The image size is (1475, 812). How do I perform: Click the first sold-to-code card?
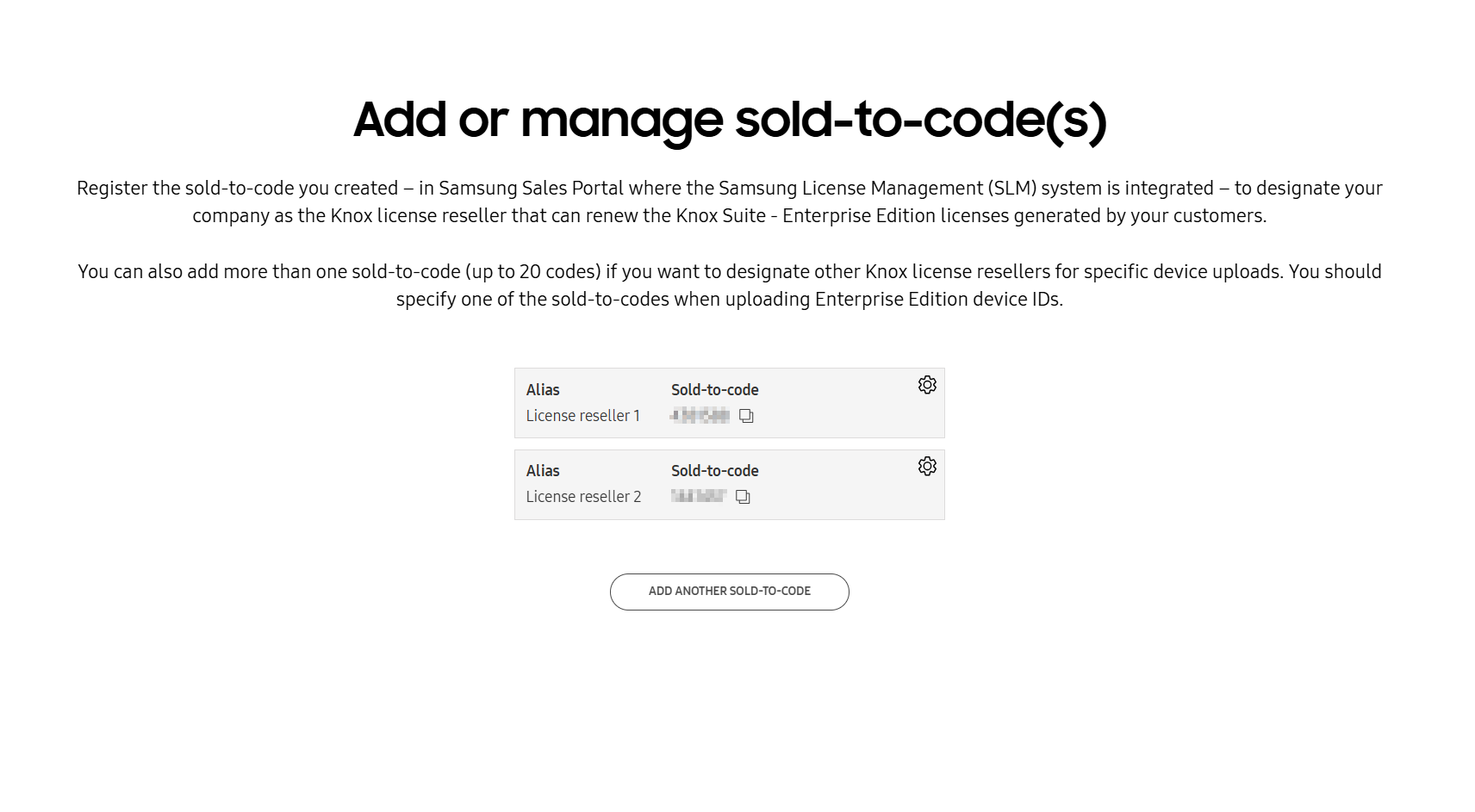(729, 402)
